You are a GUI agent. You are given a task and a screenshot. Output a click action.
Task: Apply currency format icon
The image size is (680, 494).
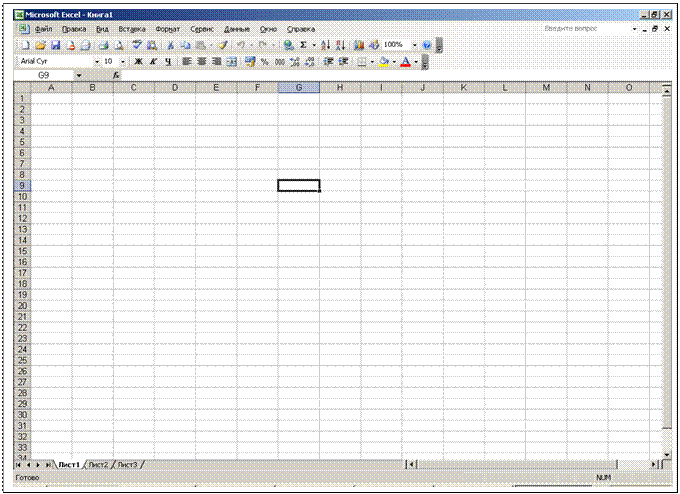coord(250,62)
